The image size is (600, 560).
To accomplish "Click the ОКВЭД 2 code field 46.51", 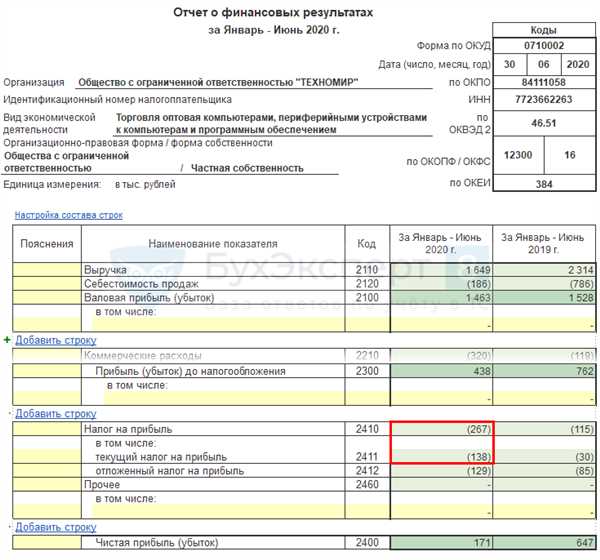I will click(x=544, y=122).
